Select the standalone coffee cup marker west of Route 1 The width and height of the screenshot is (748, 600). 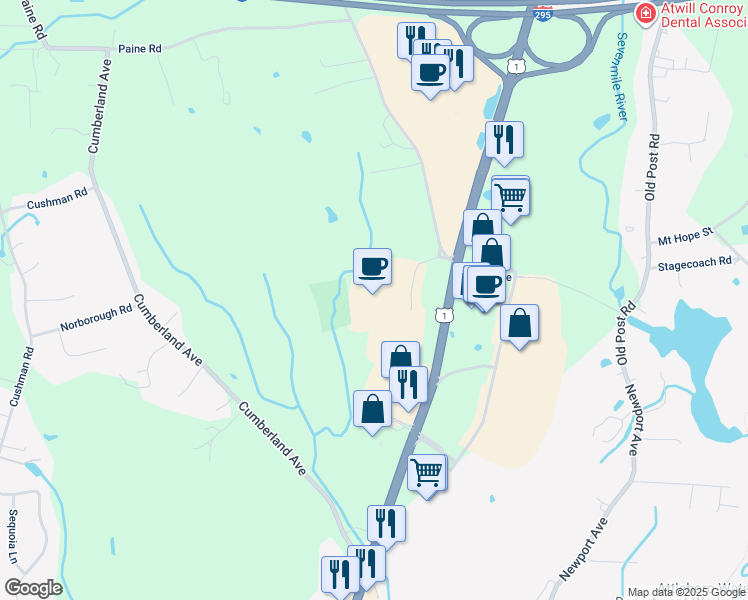[372, 269]
